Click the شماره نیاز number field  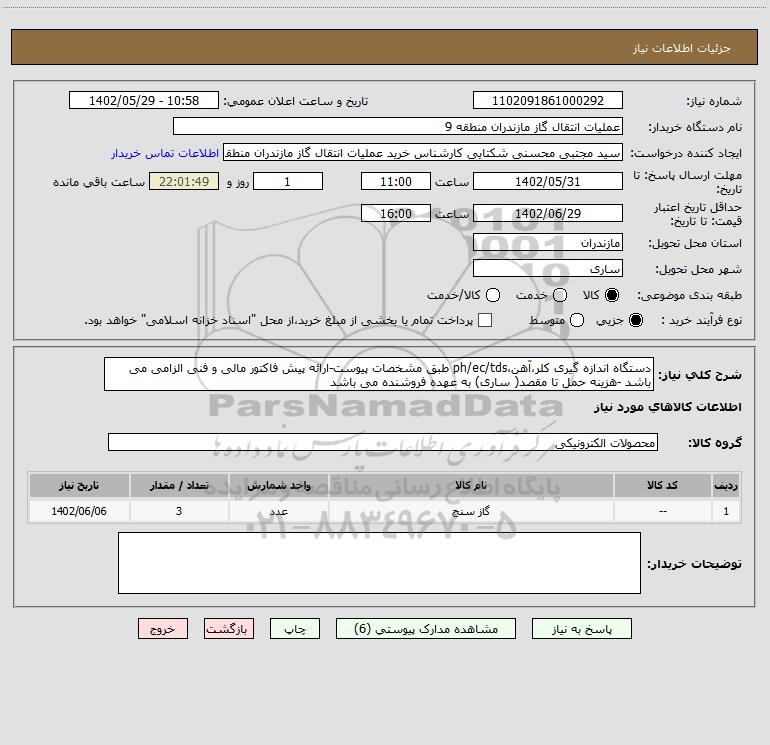[548, 100]
